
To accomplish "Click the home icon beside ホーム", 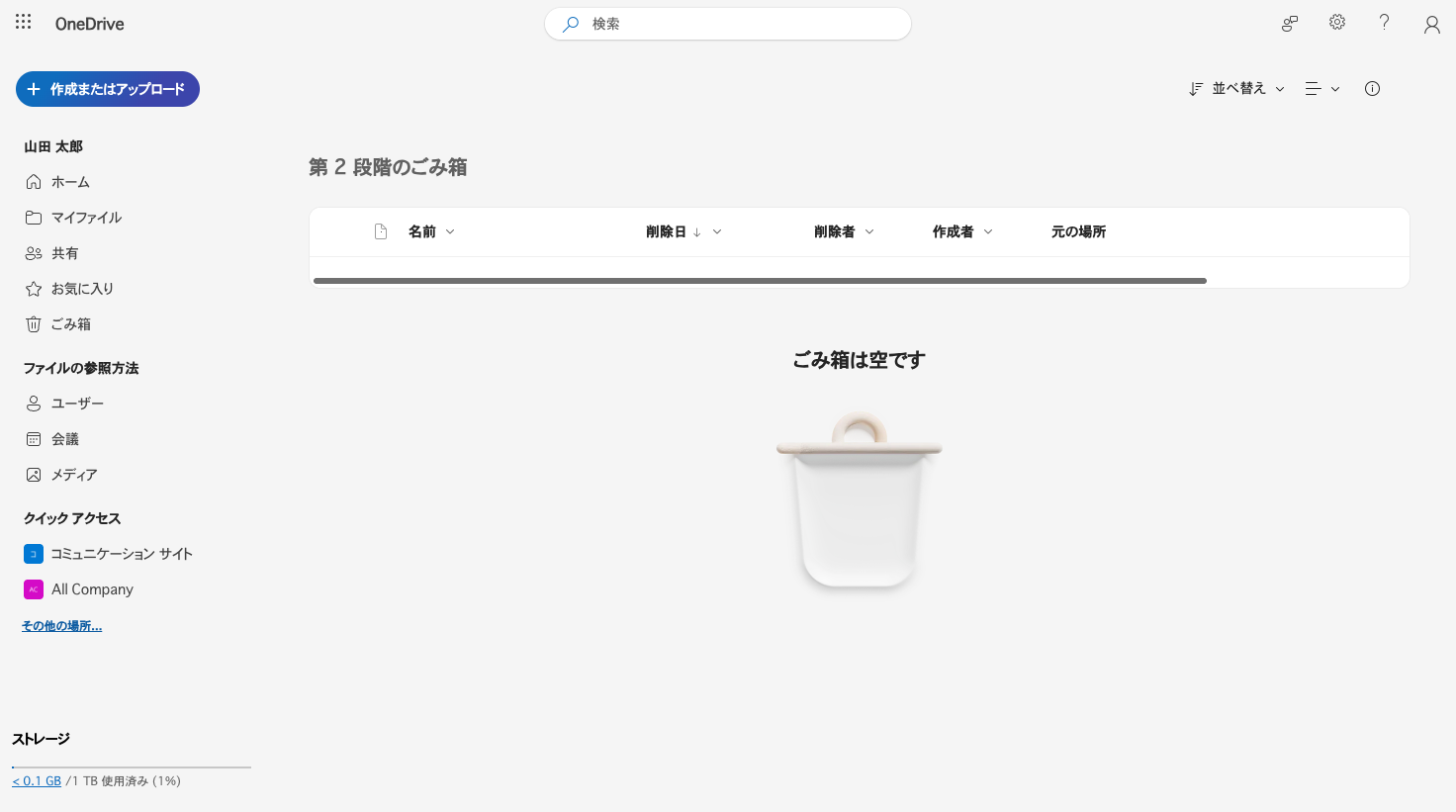I will [x=34, y=182].
